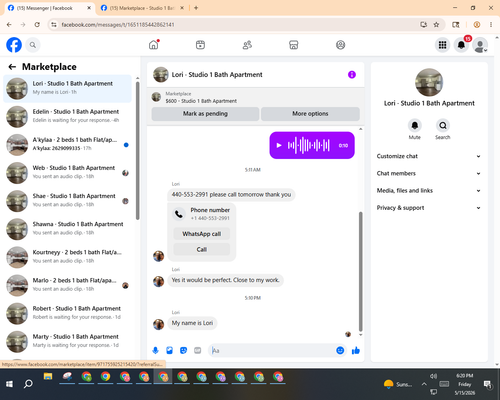Screen dimensions: 500x400
Task: Click the browser address bar
Action: coord(233,25)
